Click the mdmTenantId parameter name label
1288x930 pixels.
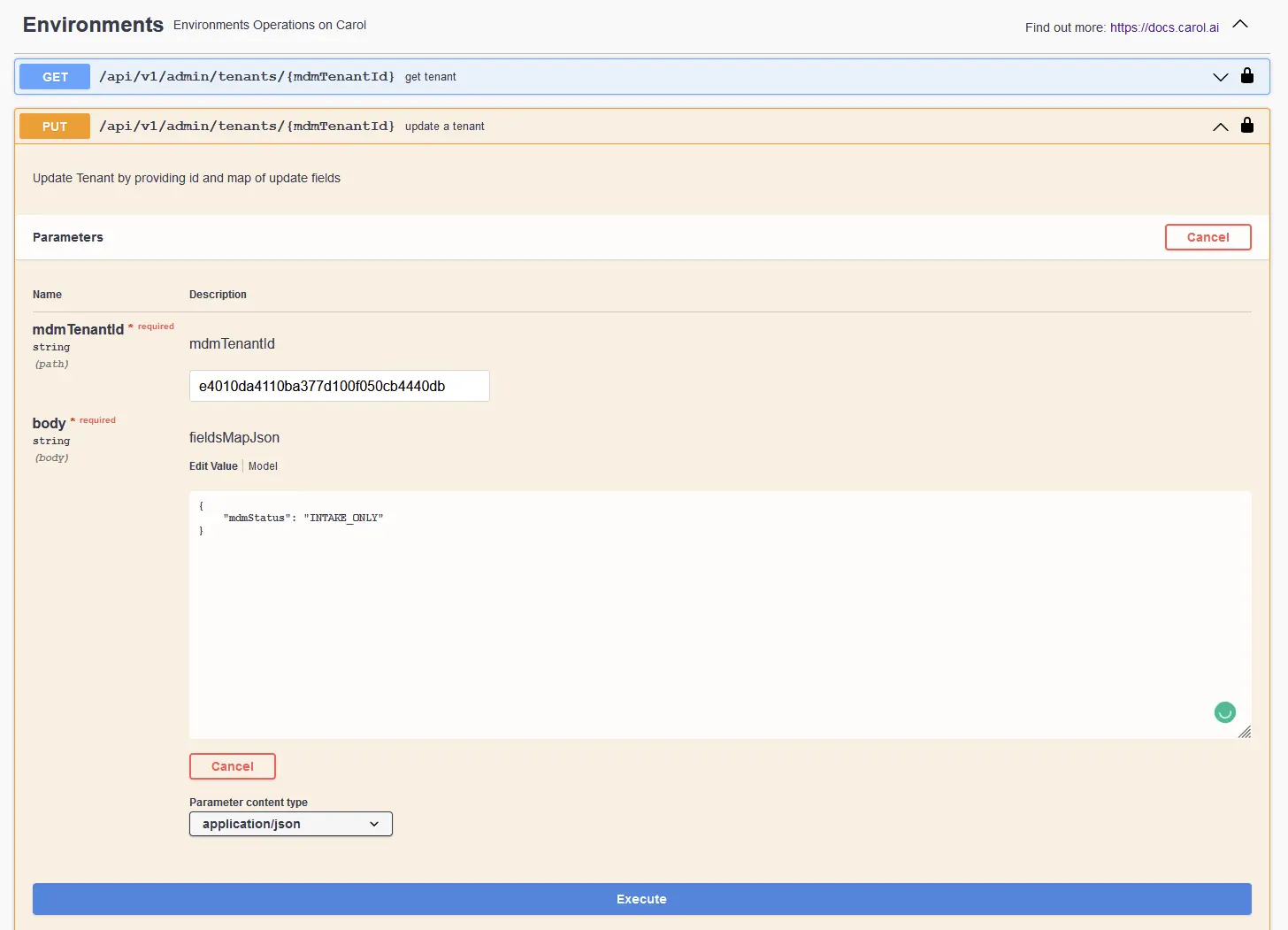click(78, 329)
